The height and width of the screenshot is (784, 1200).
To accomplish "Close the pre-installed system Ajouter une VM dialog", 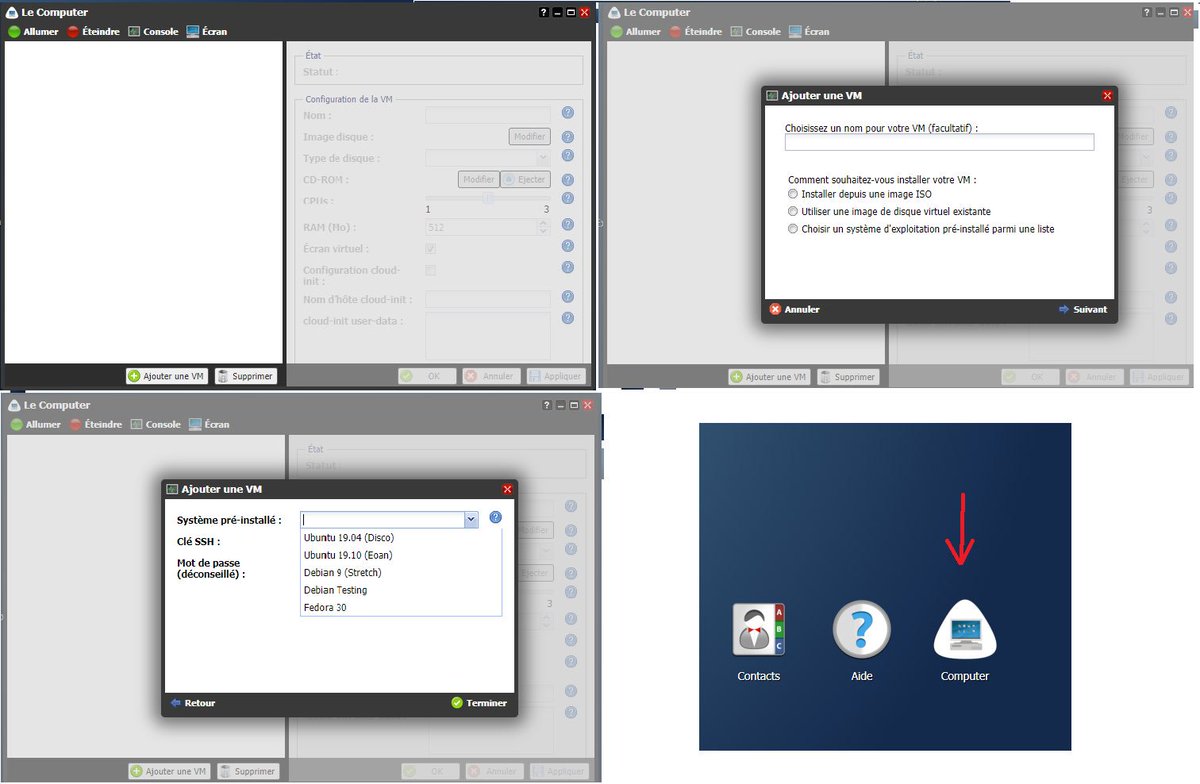I will pyautogui.click(x=507, y=489).
